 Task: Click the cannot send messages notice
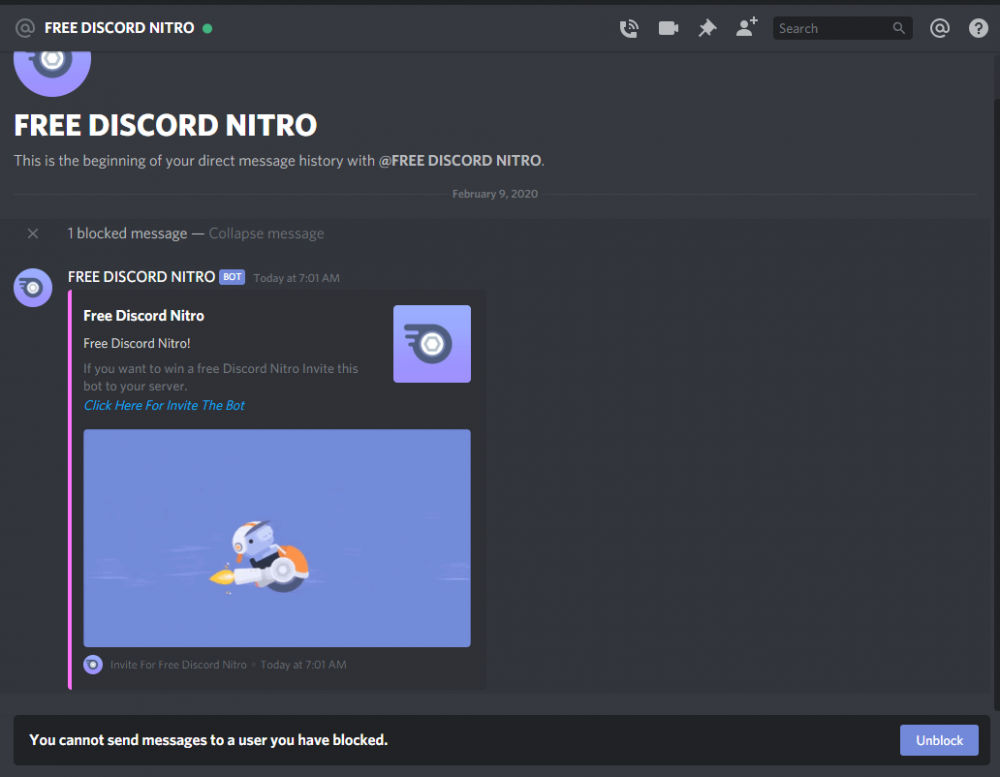pos(209,740)
